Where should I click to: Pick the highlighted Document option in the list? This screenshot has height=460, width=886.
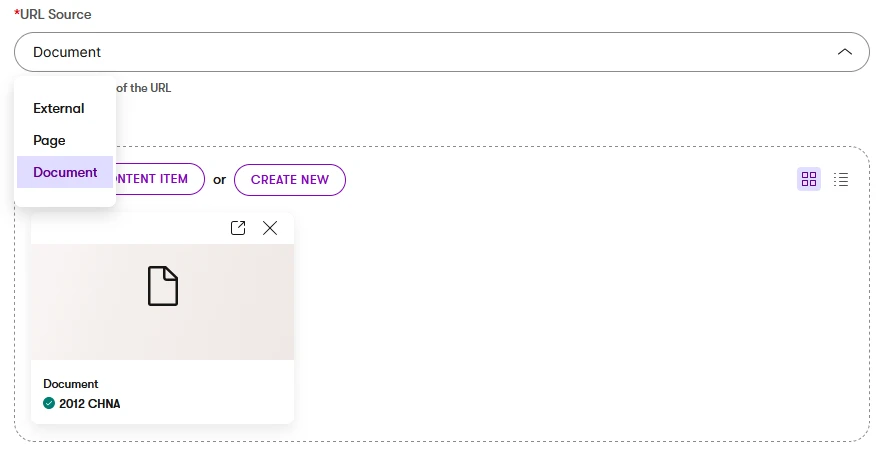coord(65,172)
